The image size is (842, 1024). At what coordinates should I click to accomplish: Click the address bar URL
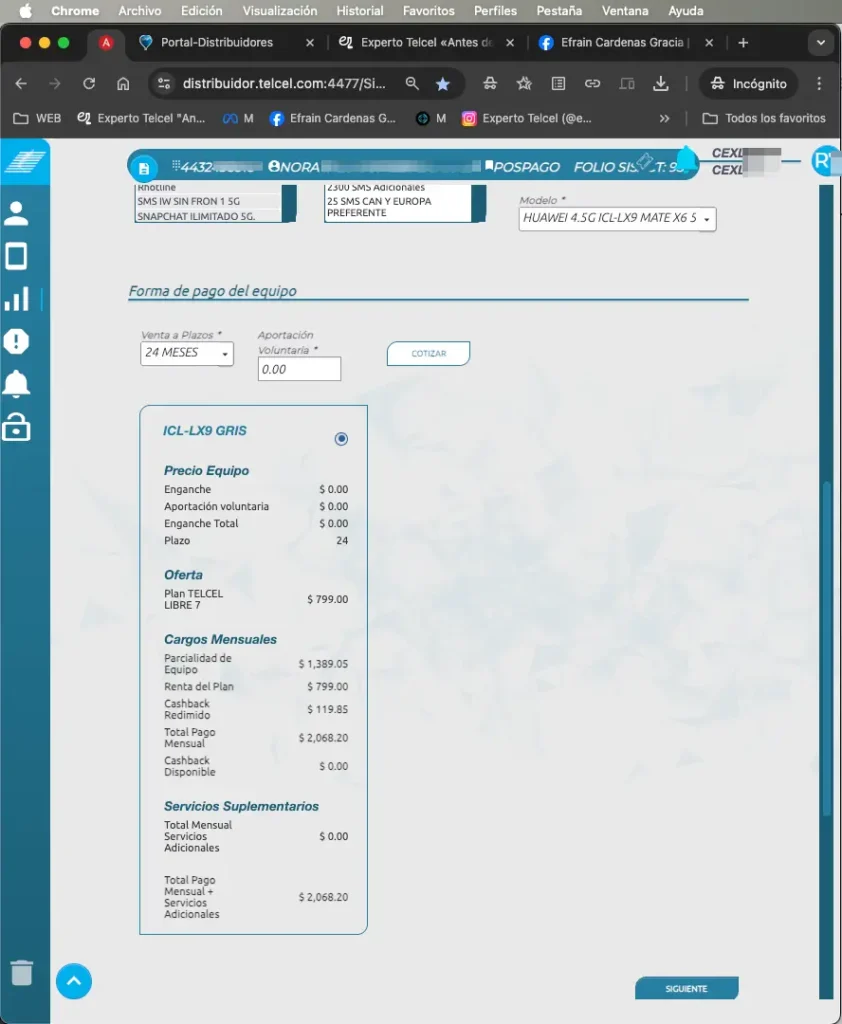click(284, 84)
